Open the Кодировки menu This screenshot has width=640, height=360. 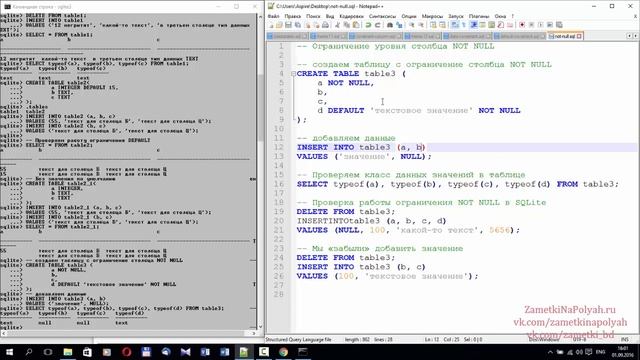tap(351, 16)
